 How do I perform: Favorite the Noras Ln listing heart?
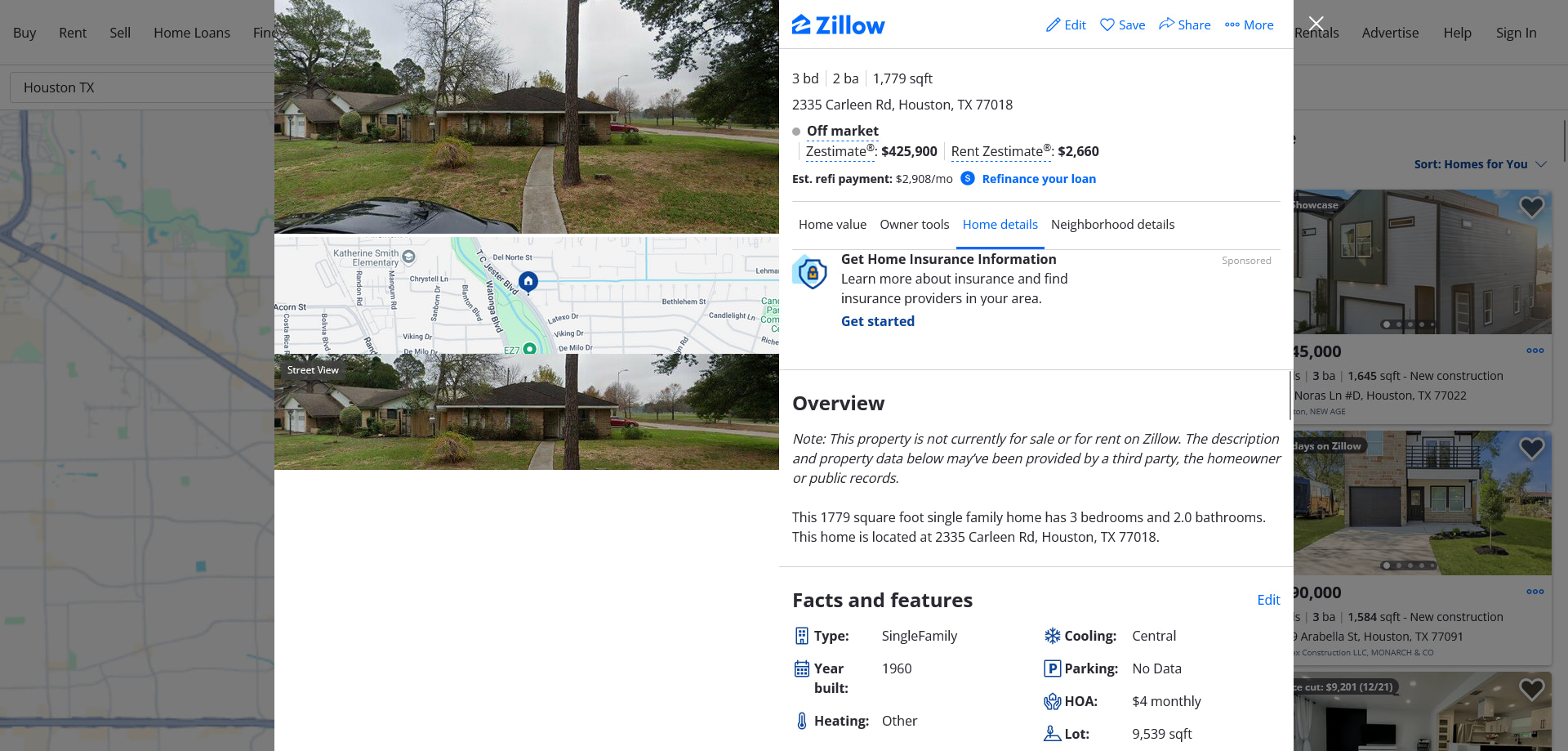coord(1531,207)
